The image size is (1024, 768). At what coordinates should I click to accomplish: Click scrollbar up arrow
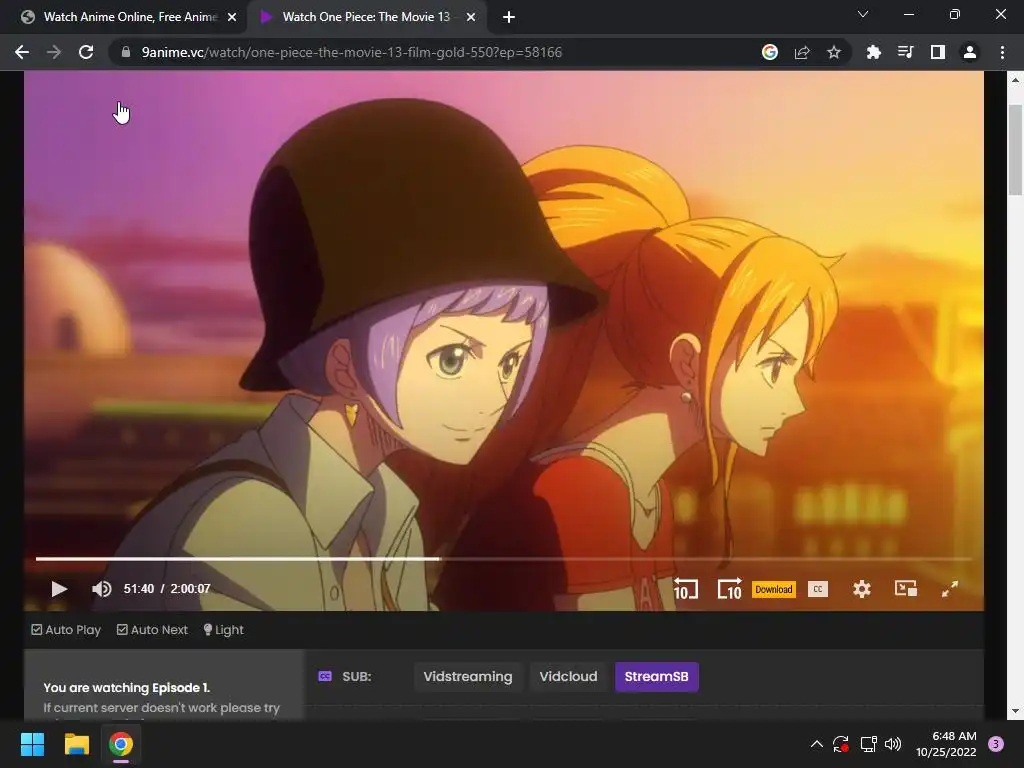1015,80
